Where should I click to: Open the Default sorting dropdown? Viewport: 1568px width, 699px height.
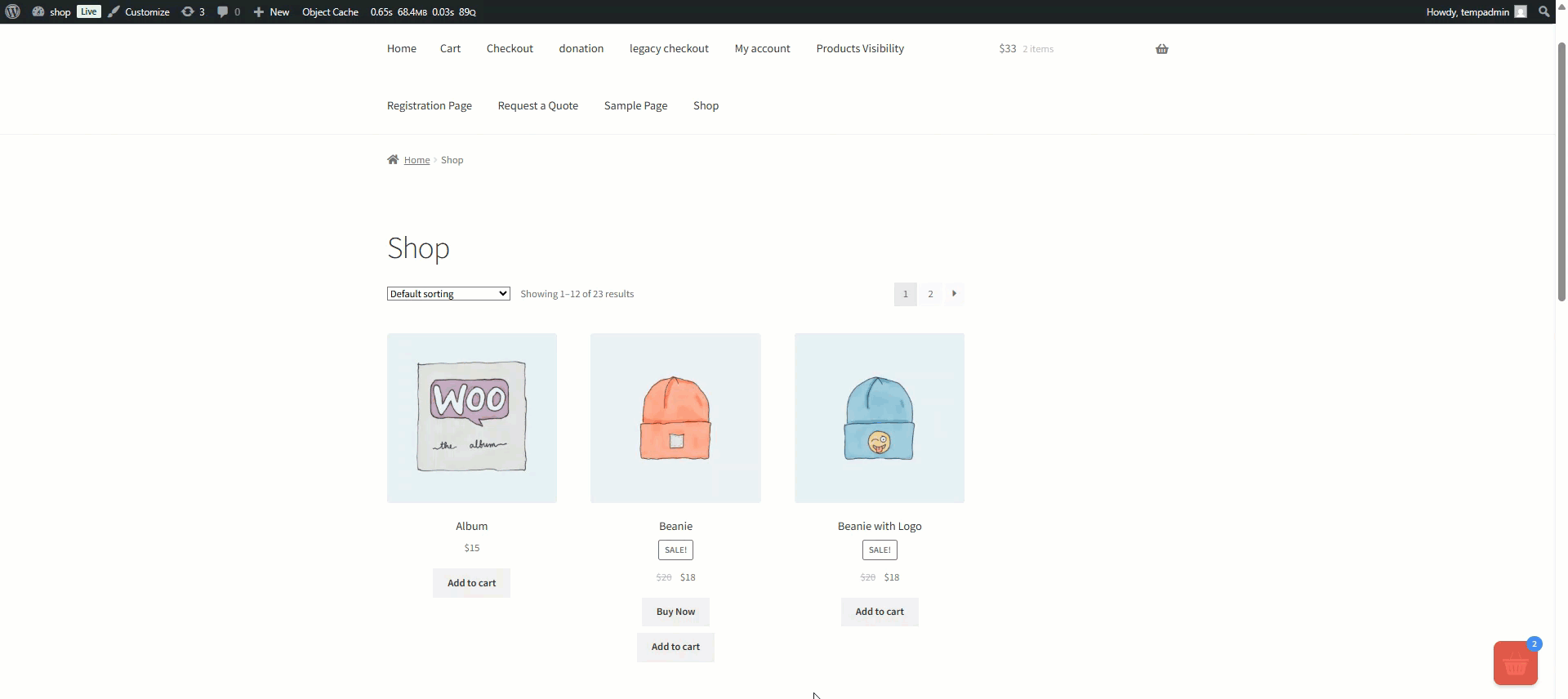448,294
